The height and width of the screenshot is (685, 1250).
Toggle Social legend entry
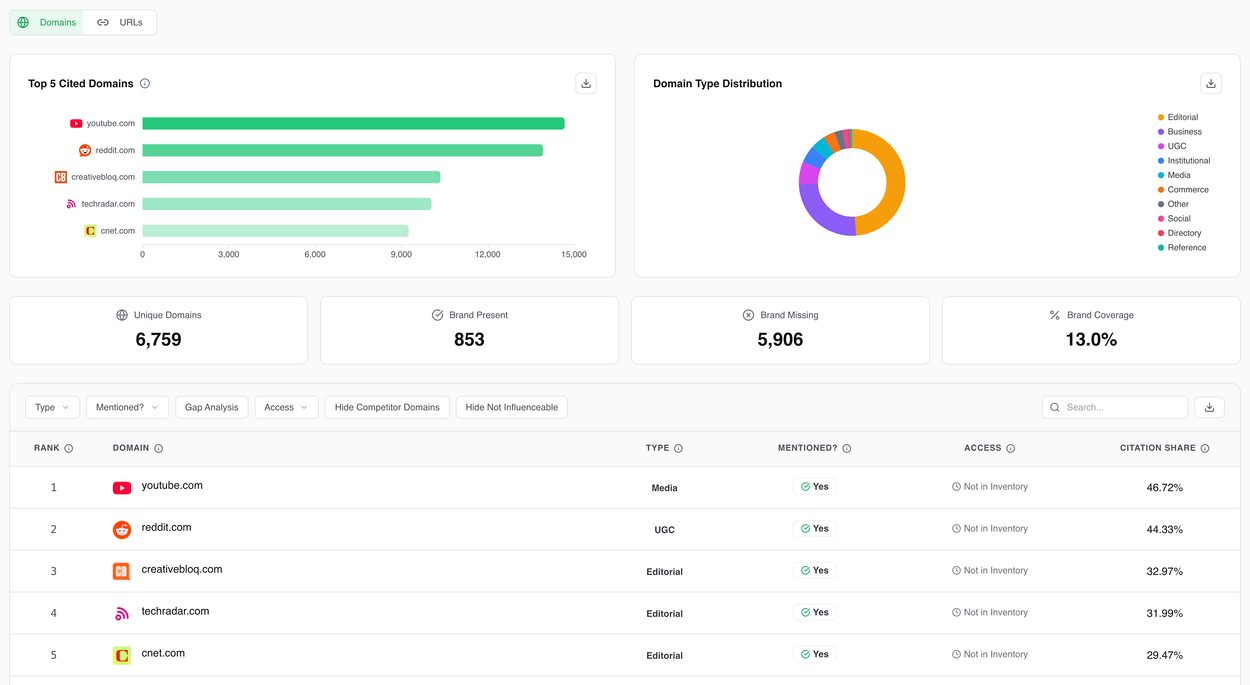[x=1174, y=218]
